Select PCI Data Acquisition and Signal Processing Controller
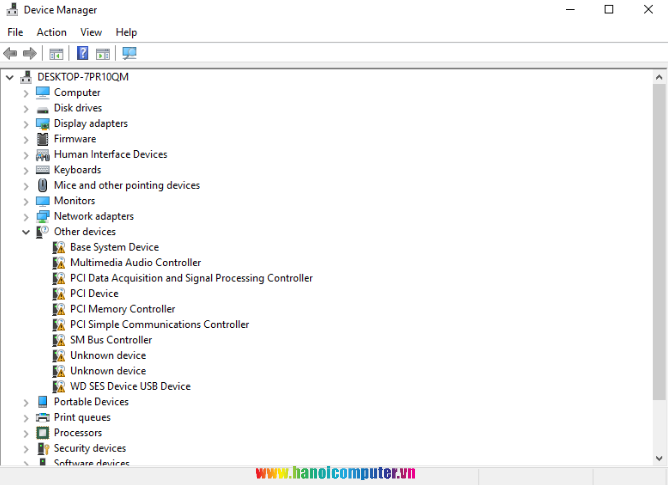668x485 pixels. [x=191, y=278]
